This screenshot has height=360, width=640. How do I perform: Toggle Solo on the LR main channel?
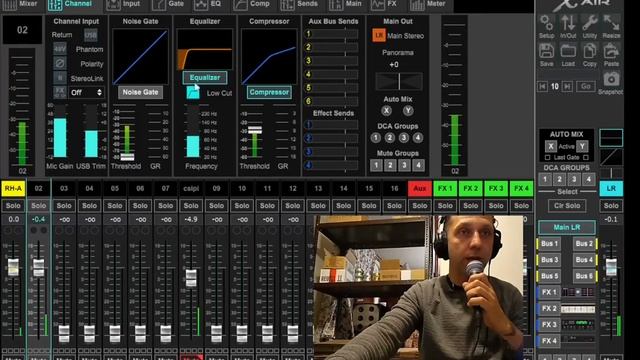point(611,206)
